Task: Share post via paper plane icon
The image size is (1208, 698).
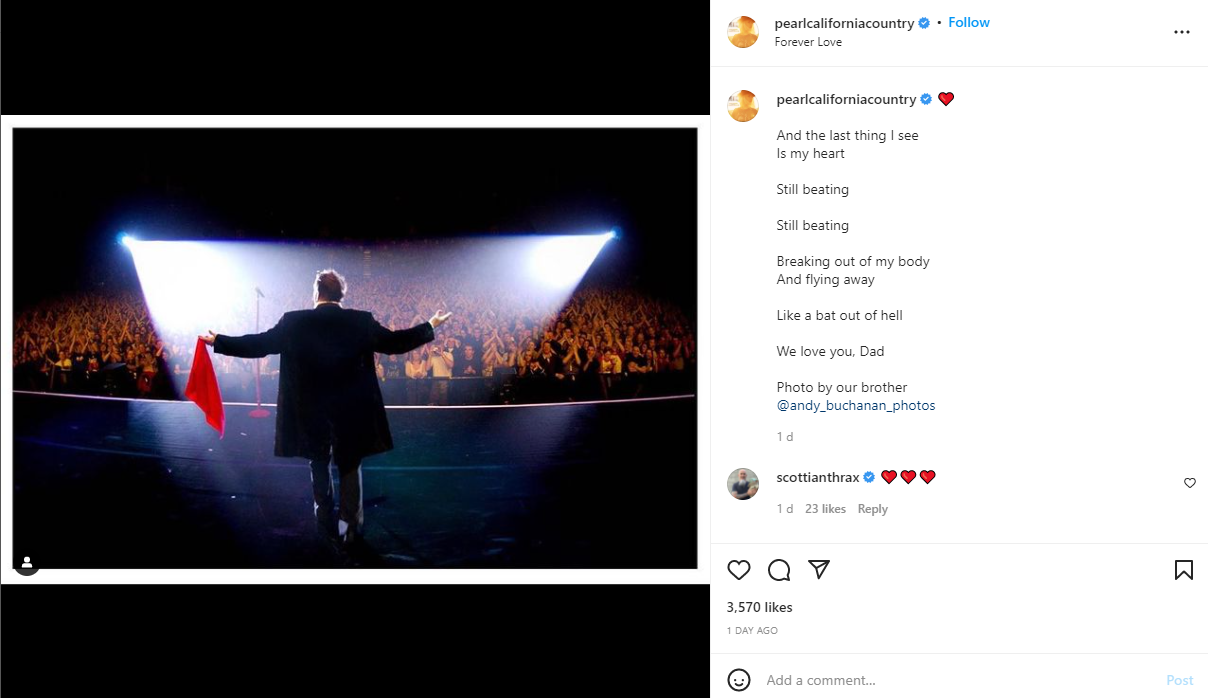Action: click(819, 570)
